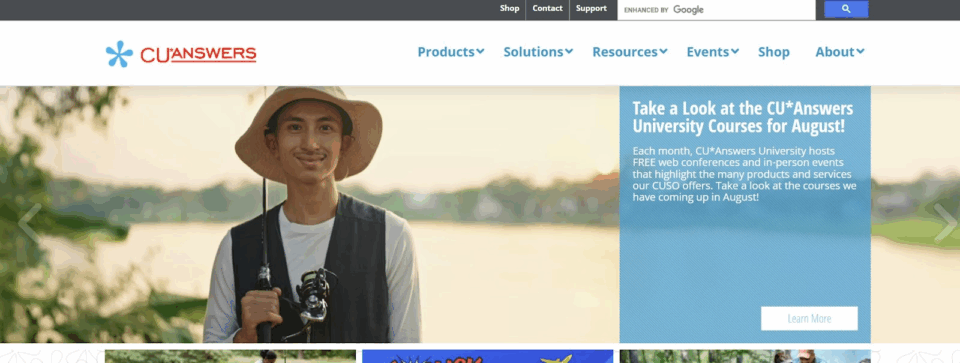The width and height of the screenshot is (960, 363).
Task: Open Shop in main navigation
Action: (x=774, y=52)
